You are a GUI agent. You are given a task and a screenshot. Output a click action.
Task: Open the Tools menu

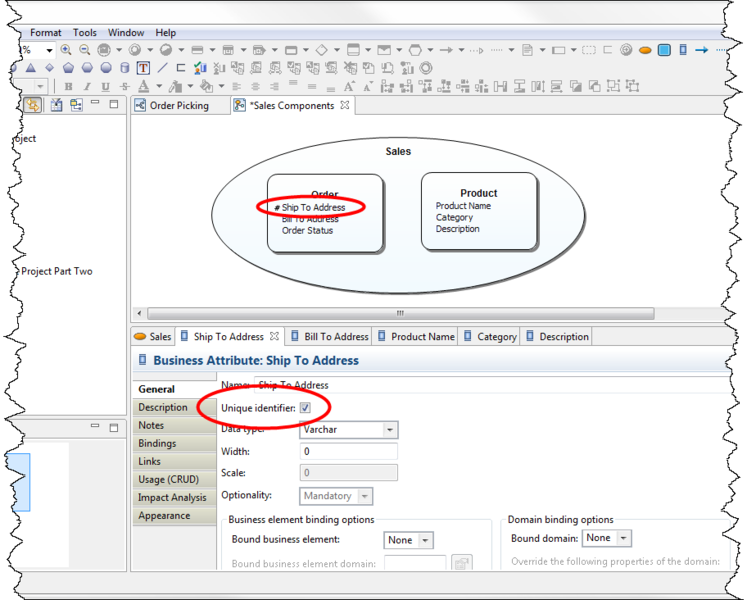(85, 32)
